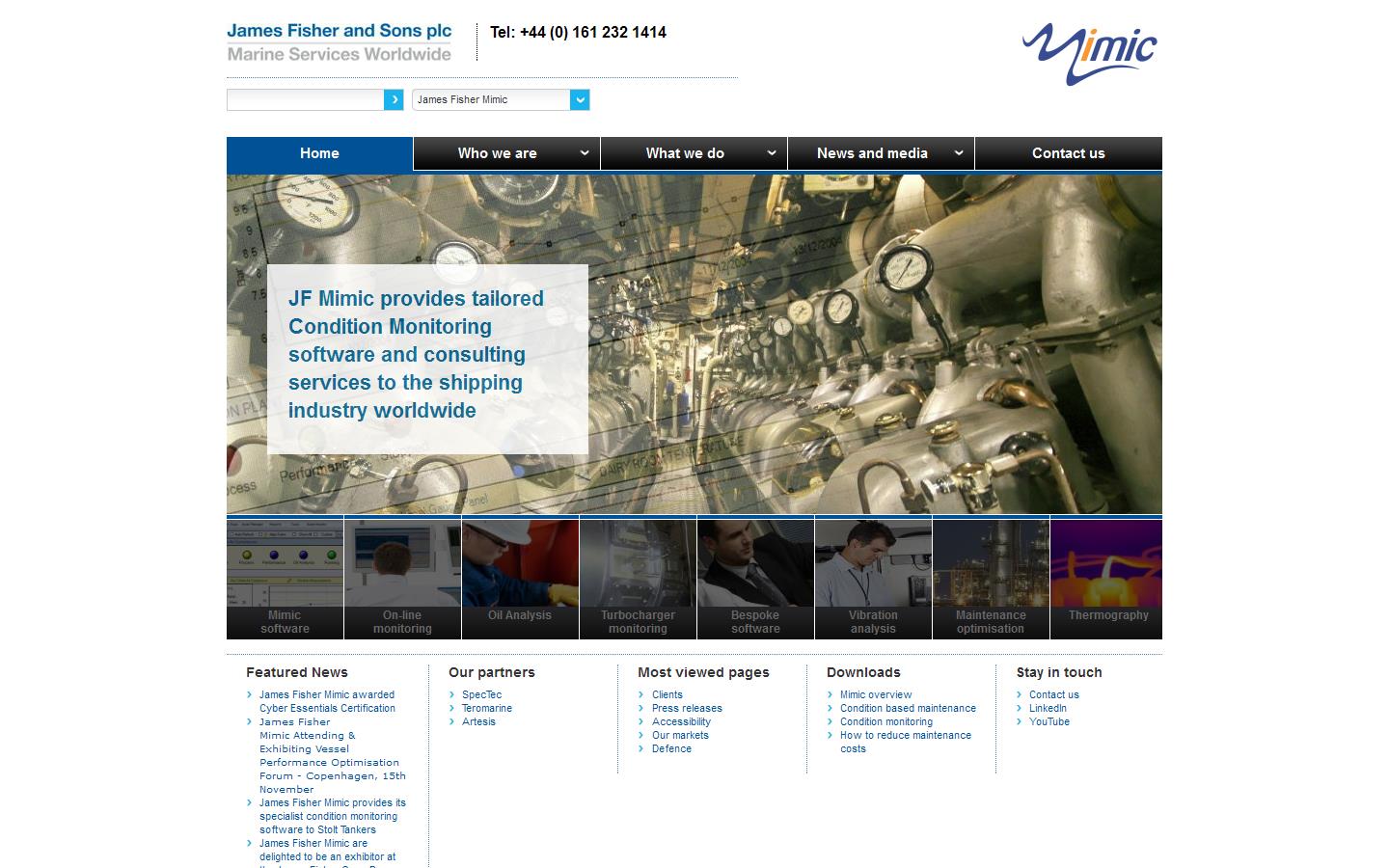This screenshot has height=868, width=1389.
Task: Click inside the search input field
Action: coord(304,99)
